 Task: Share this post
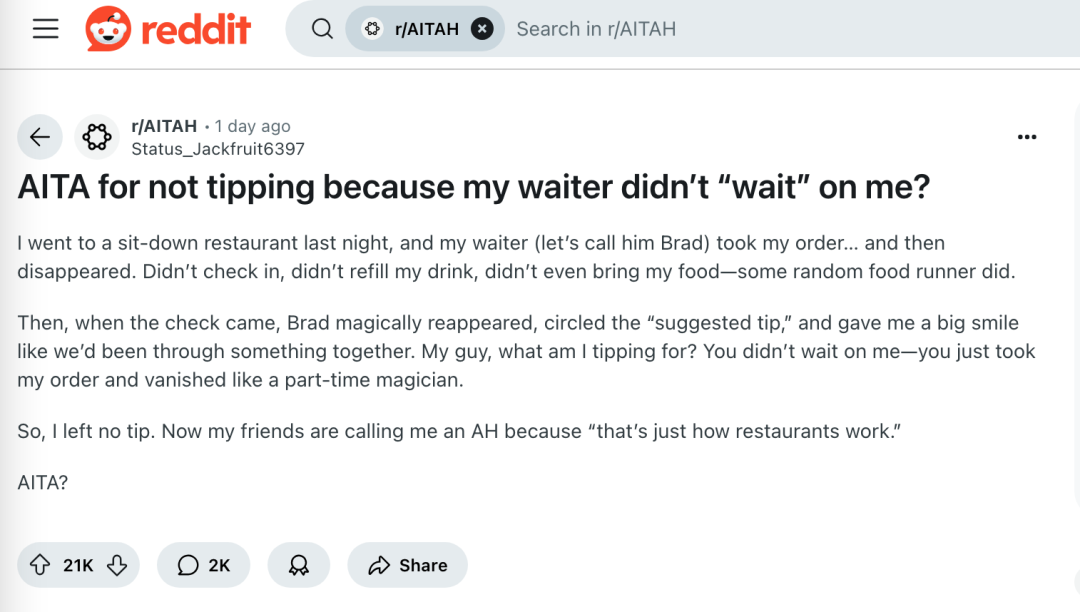click(x=408, y=565)
